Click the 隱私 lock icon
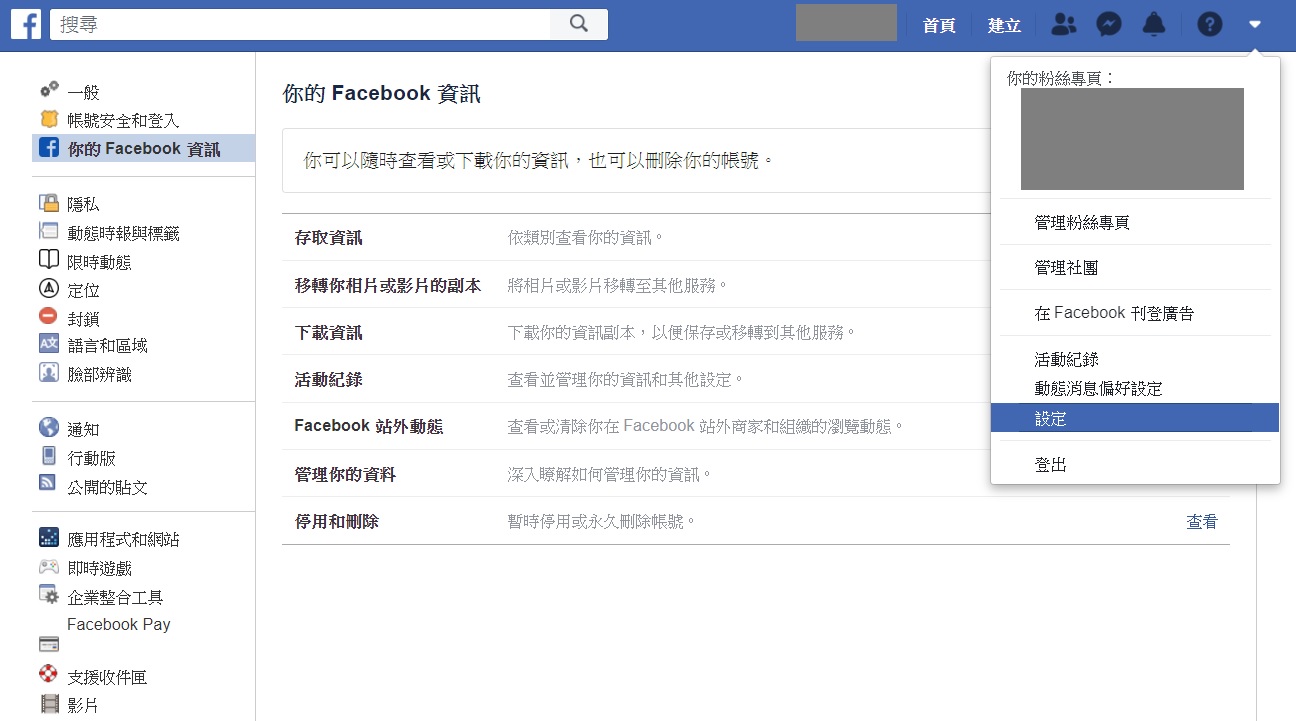The height and width of the screenshot is (721, 1296). (49, 203)
